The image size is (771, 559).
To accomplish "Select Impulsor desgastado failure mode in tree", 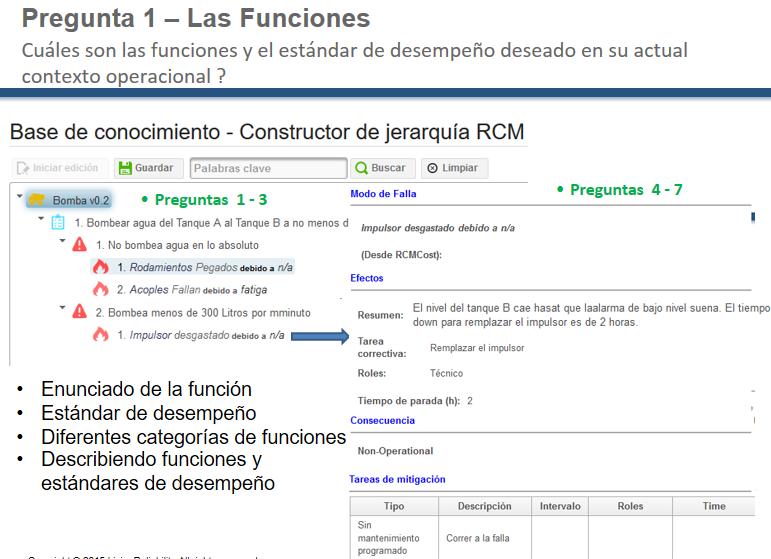I will [x=200, y=335].
